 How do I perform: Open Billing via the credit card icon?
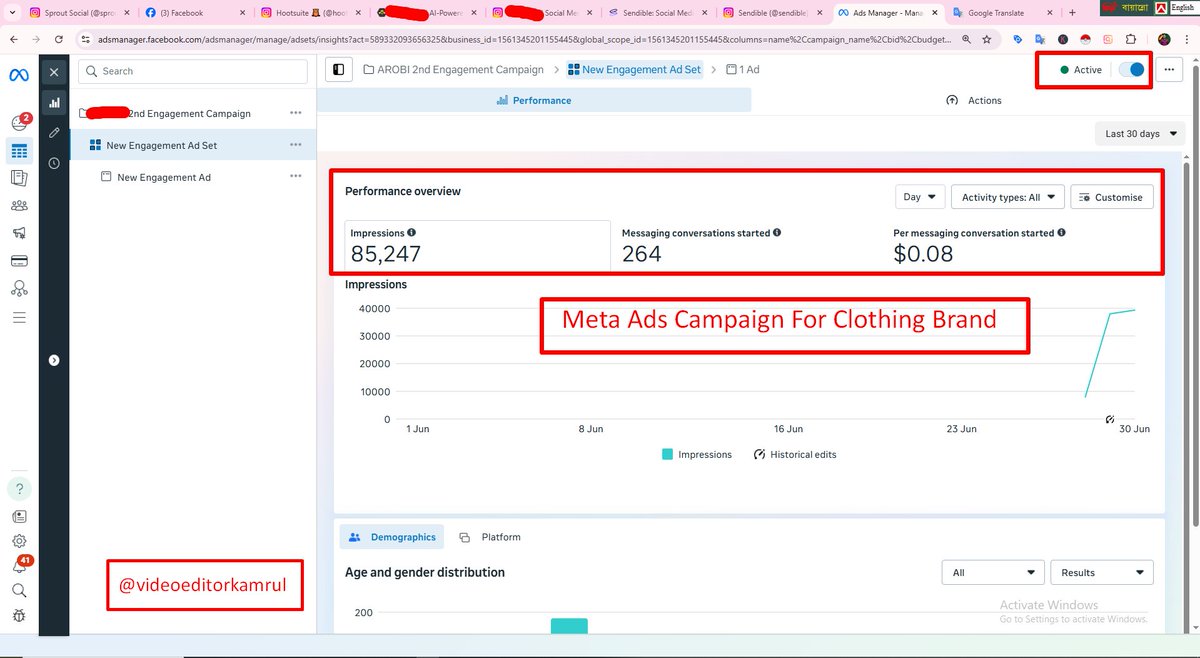point(19,260)
